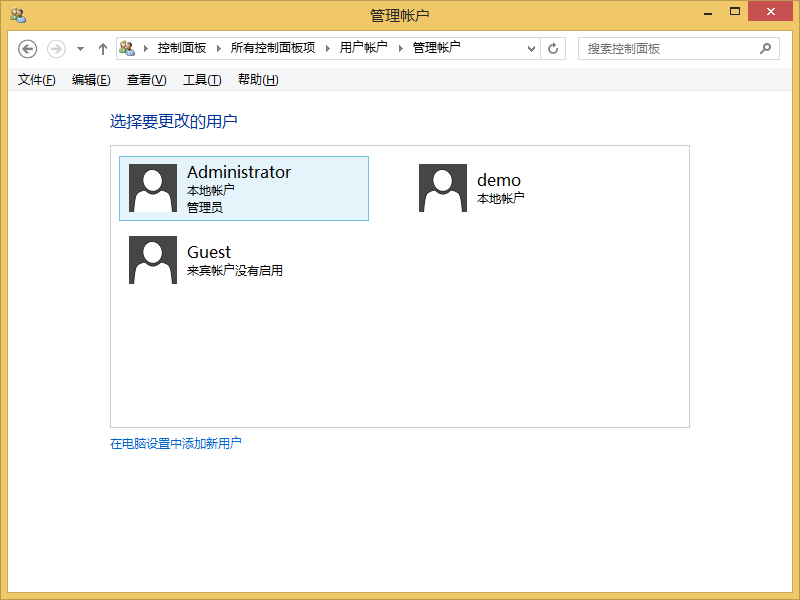Open the 文件 menu
The height and width of the screenshot is (600, 800).
[x=35, y=79]
